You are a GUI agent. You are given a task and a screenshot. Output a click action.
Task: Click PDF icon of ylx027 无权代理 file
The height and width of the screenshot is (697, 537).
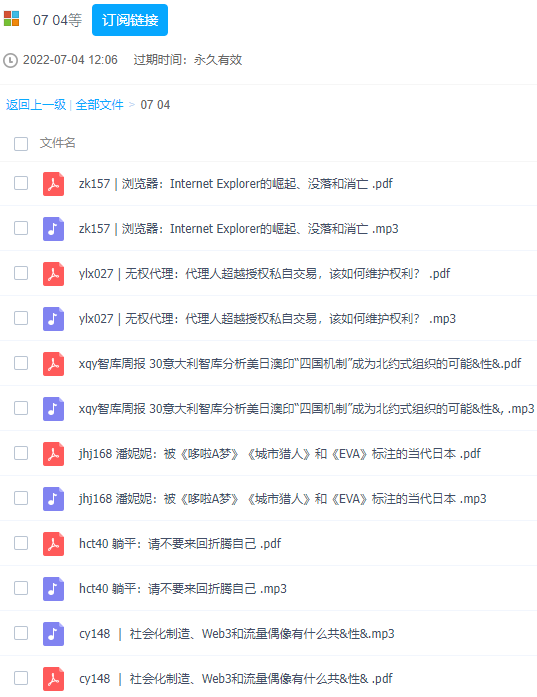(53, 273)
